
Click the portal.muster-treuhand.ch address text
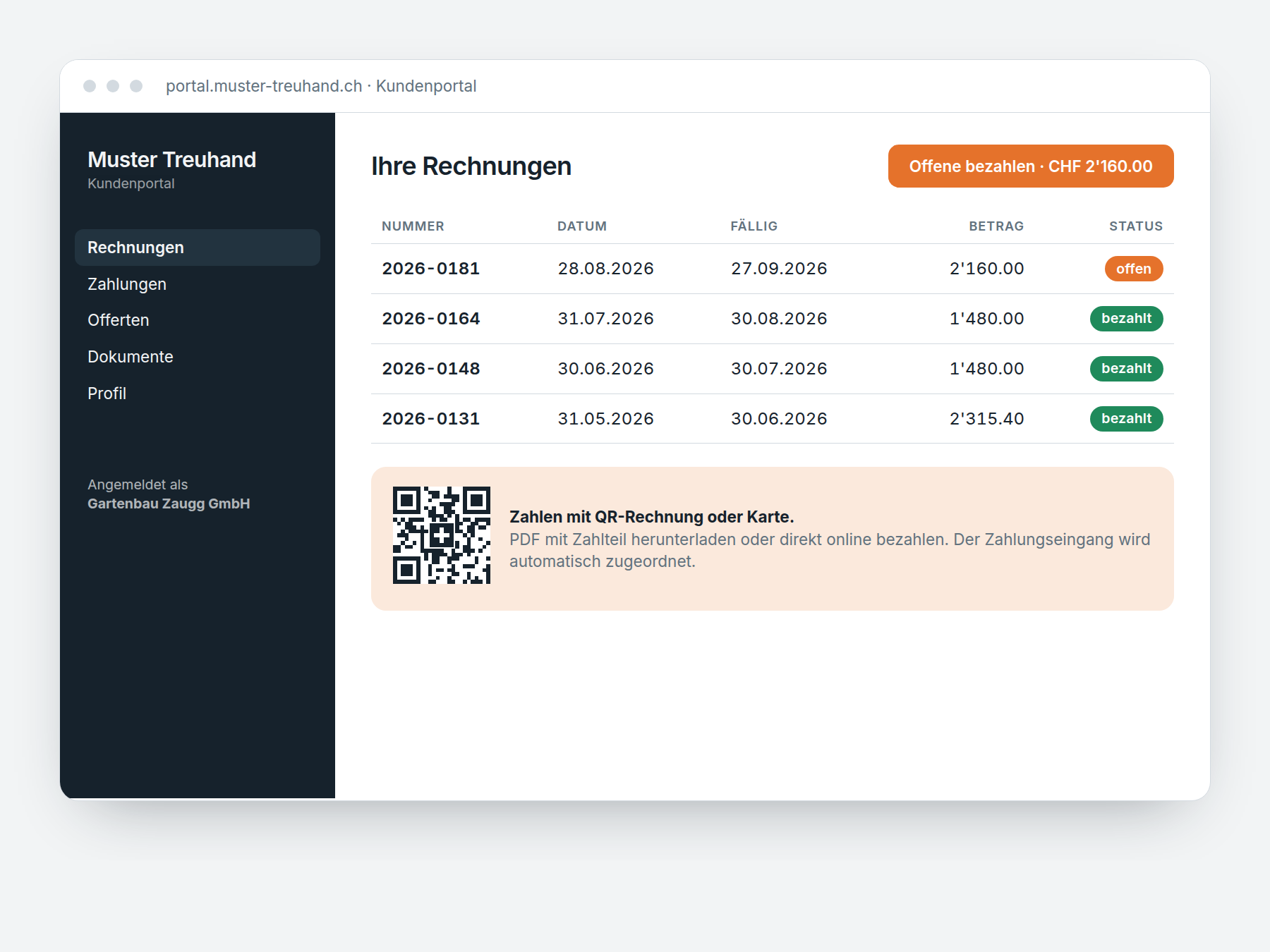click(264, 86)
